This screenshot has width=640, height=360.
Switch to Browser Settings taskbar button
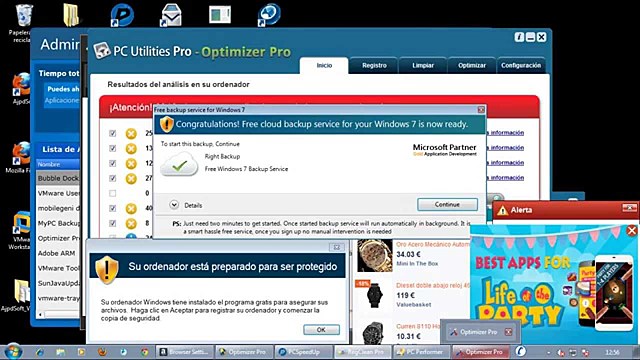pos(185,351)
